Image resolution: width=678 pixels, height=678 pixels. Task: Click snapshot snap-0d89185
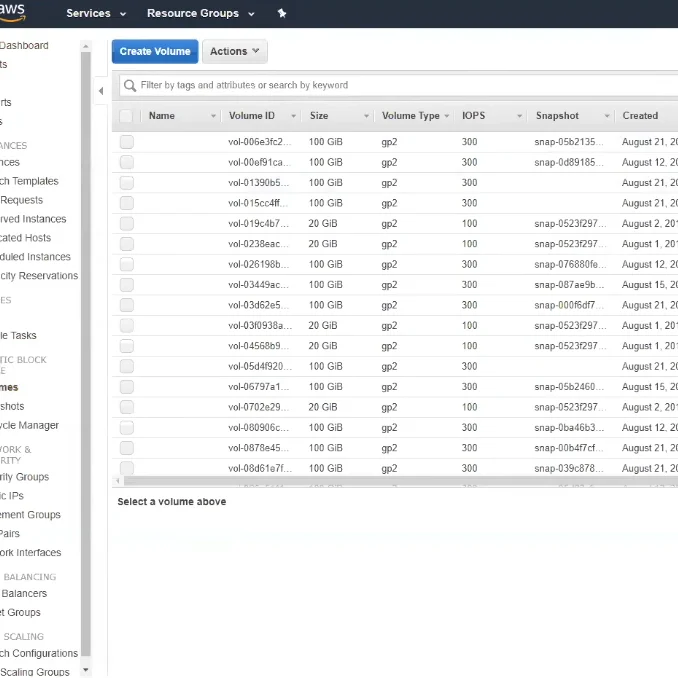pos(569,162)
